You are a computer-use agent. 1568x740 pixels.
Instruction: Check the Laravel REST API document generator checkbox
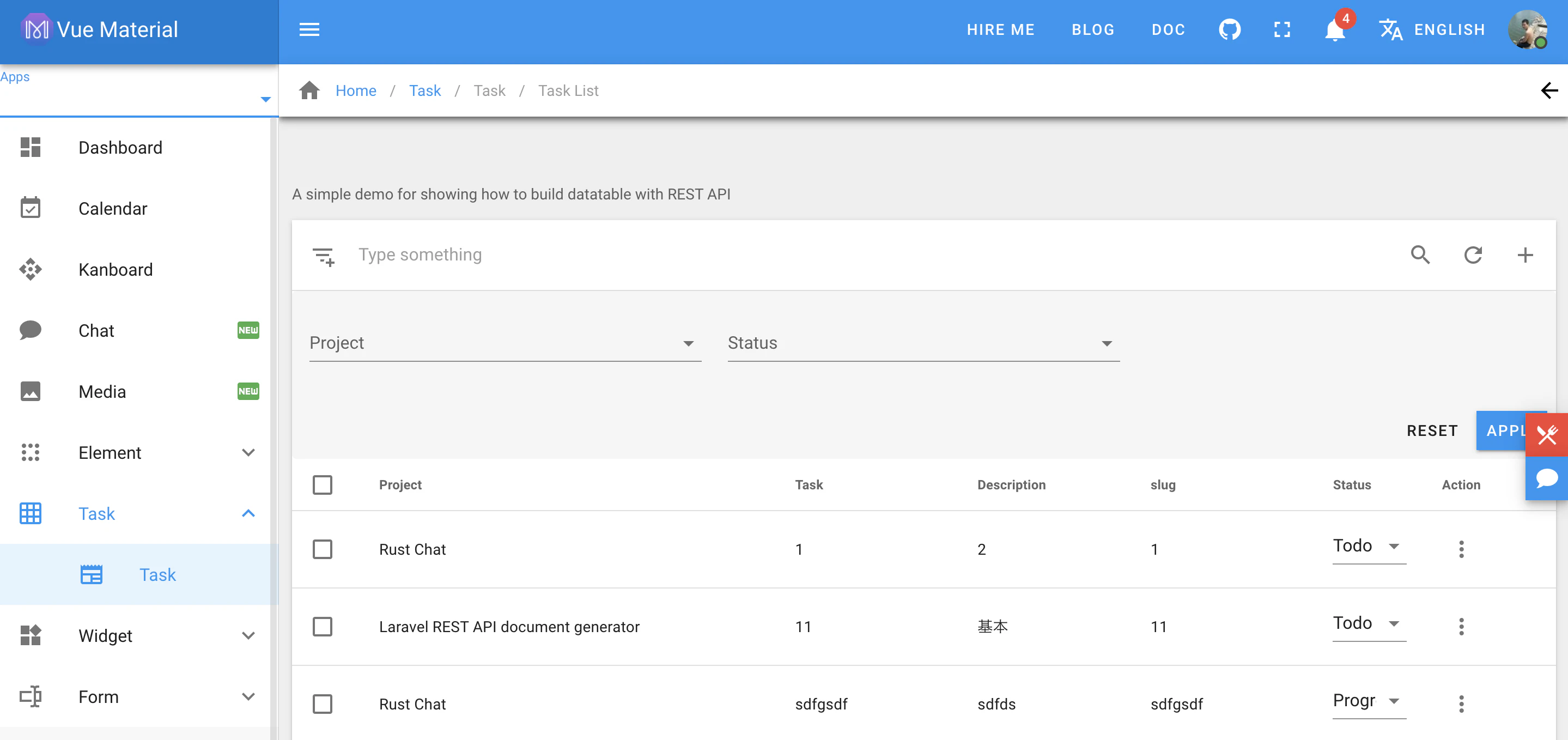point(323,626)
